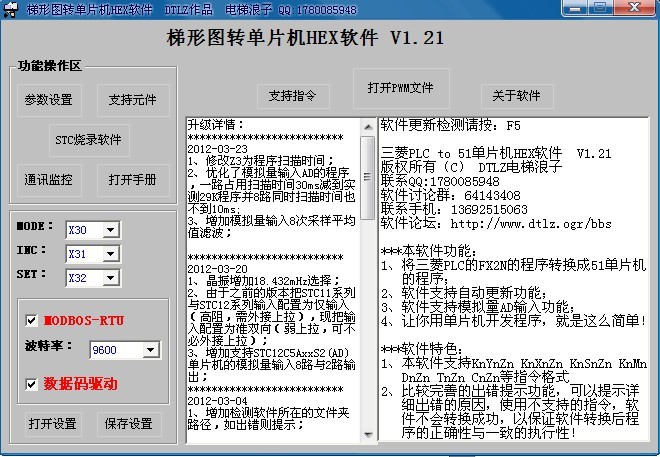
Task: Toggle the MODBOS-RTU checkbox
Action: [x=32, y=320]
